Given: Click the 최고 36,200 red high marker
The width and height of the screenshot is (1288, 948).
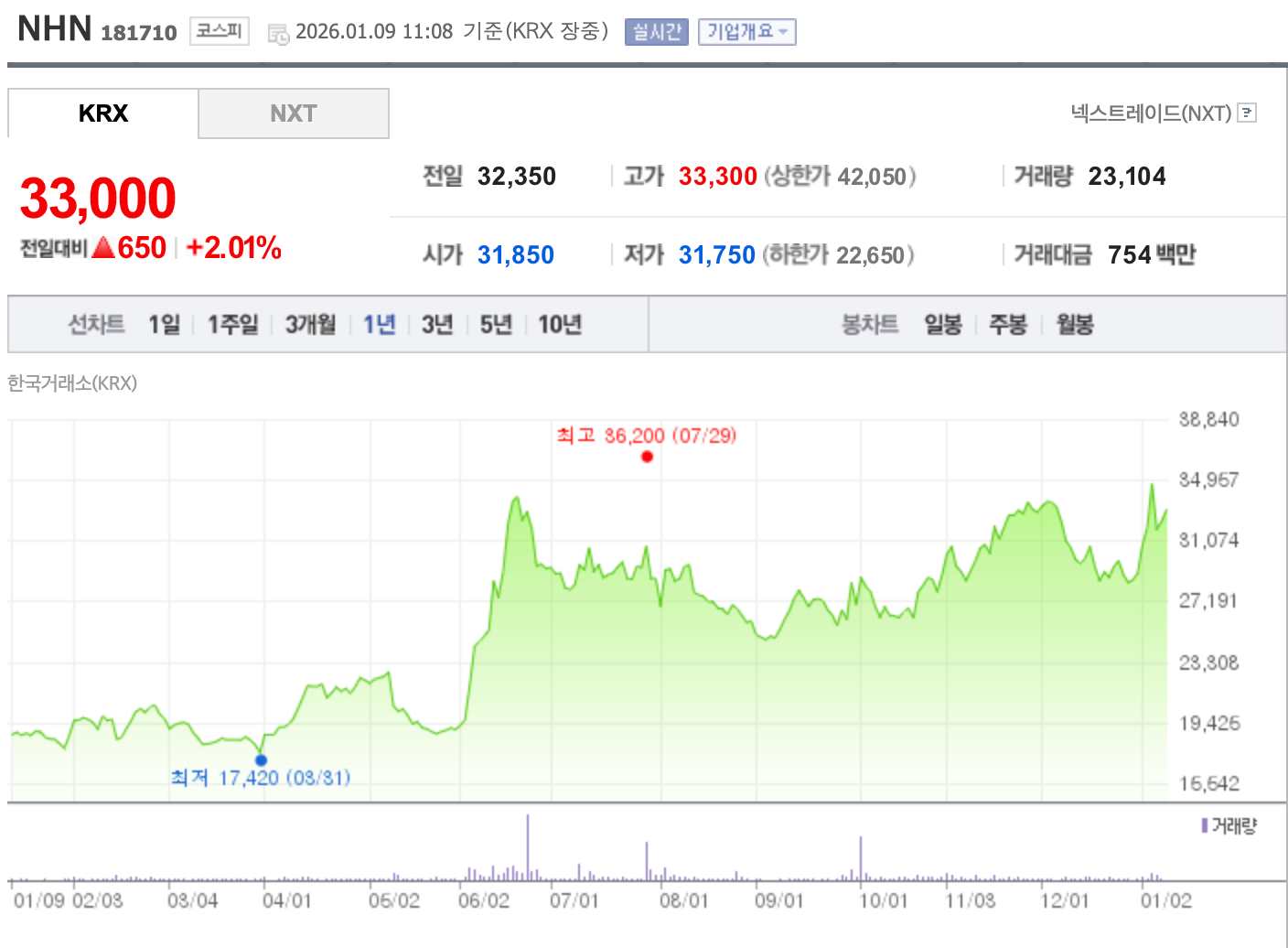Looking at the screenshot, I should pos(647,456).
